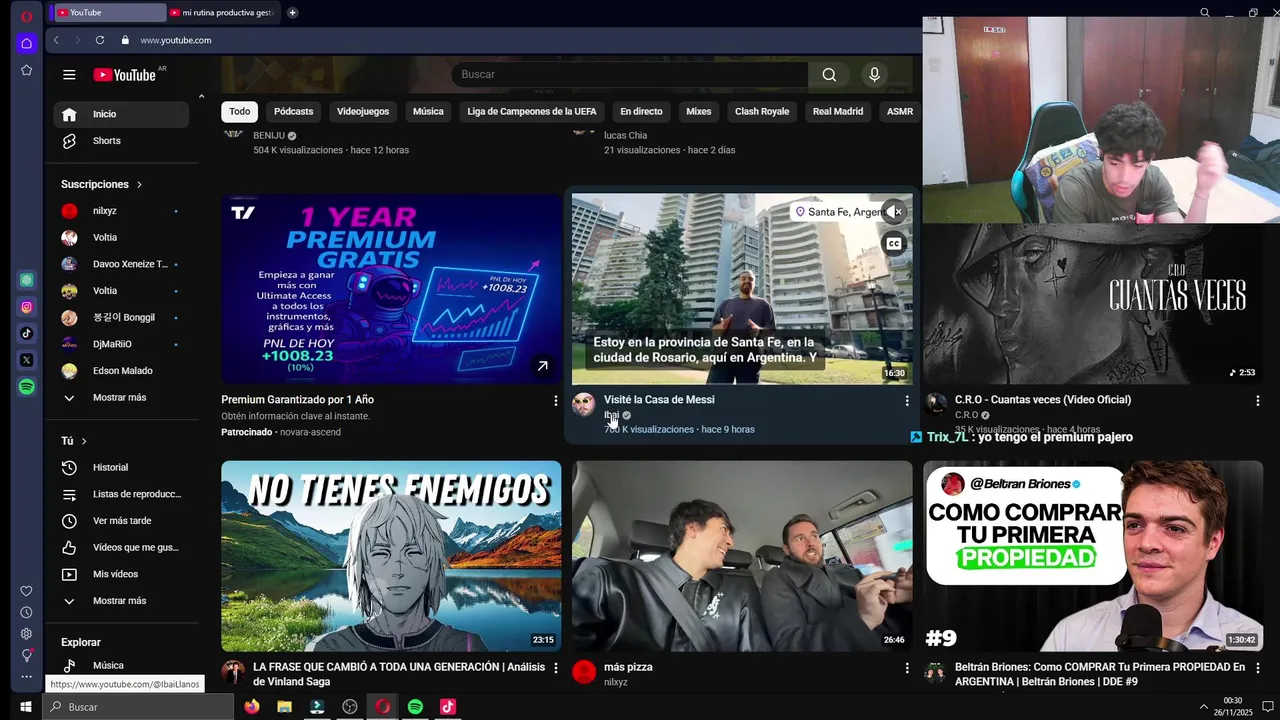Click the www.youtube.com address bar
The width and height of the screenshot is (1280, 720).
coord(176,40)
